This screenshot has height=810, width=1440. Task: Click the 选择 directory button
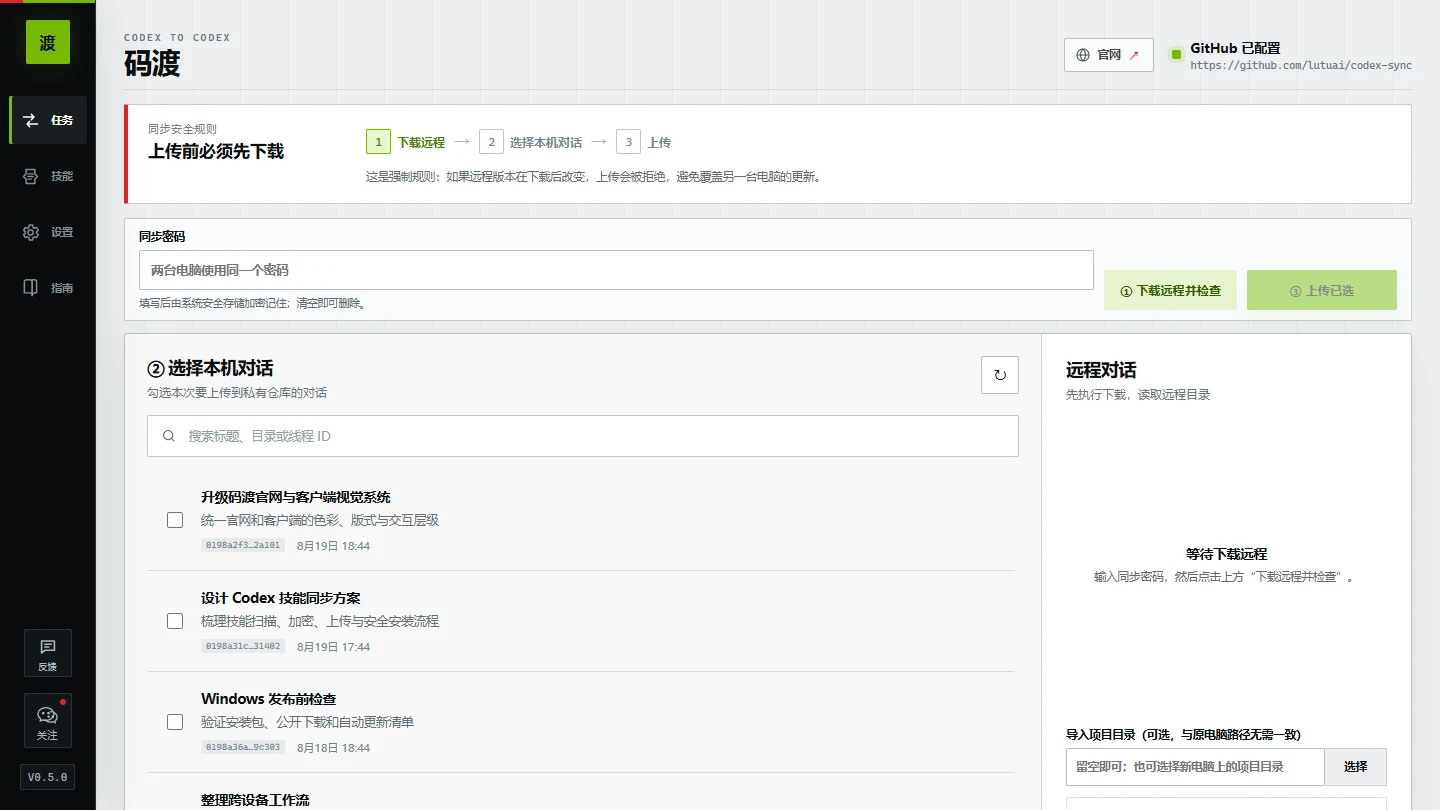point(1356,767)
